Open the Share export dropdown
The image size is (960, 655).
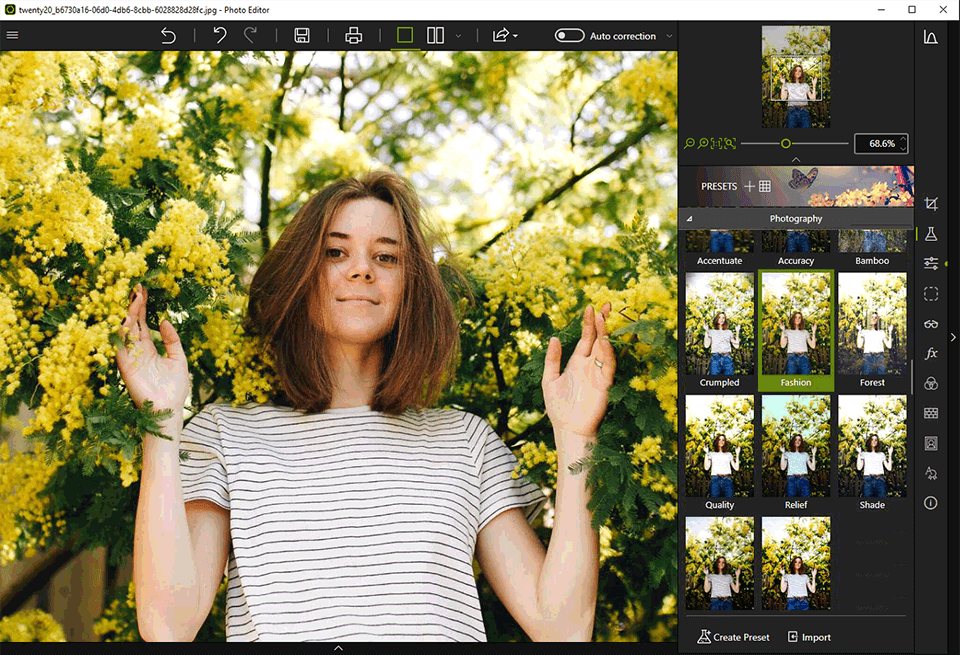pos(504,36)
